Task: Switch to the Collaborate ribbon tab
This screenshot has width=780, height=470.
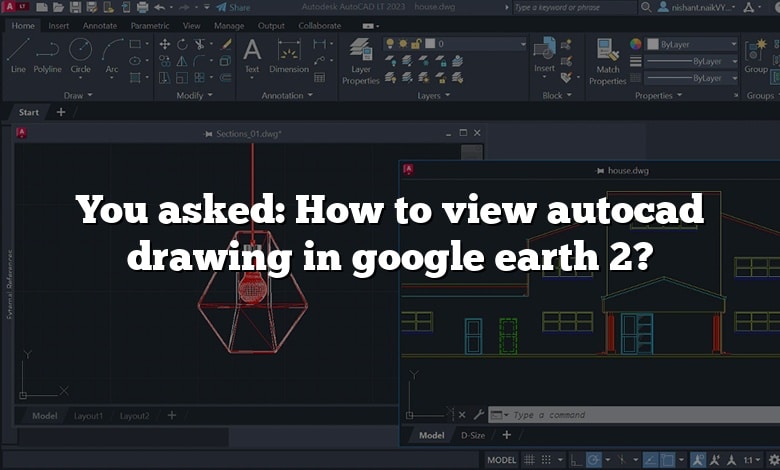Action: click(319, 25)
